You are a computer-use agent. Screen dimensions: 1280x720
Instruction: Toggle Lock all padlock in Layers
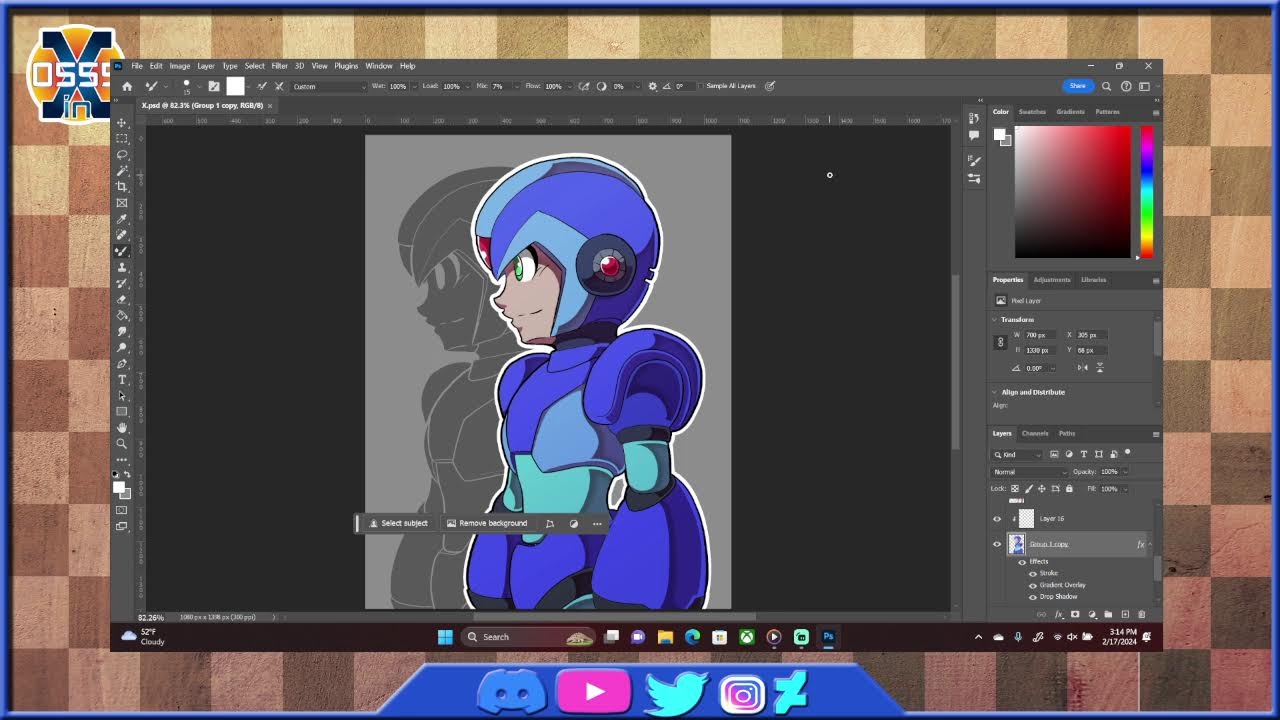click(1069, 489)
